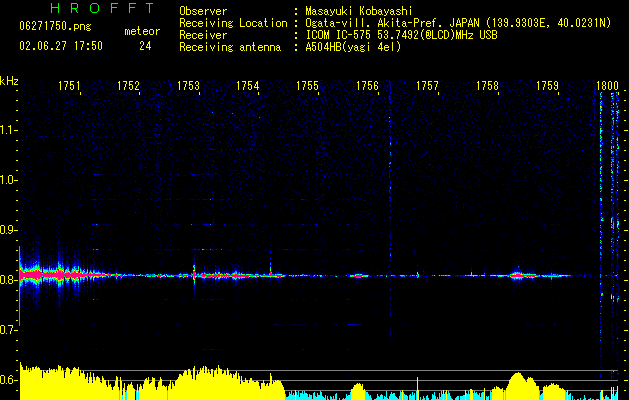629x400 pixels.
Task: Click the Ogata-vill. Akita-Pref. JAPAN location text
Action: (x=458, y=23)
